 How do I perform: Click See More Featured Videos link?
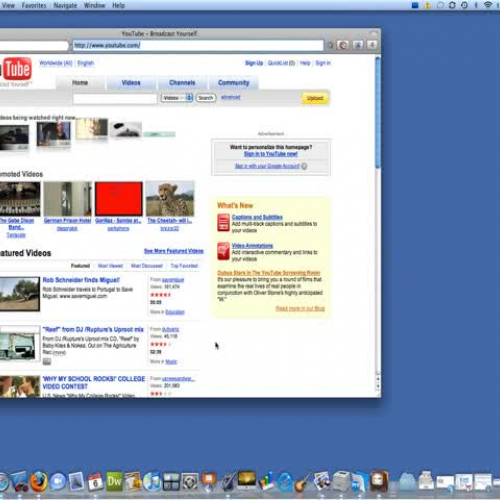(x=174, y=251)
